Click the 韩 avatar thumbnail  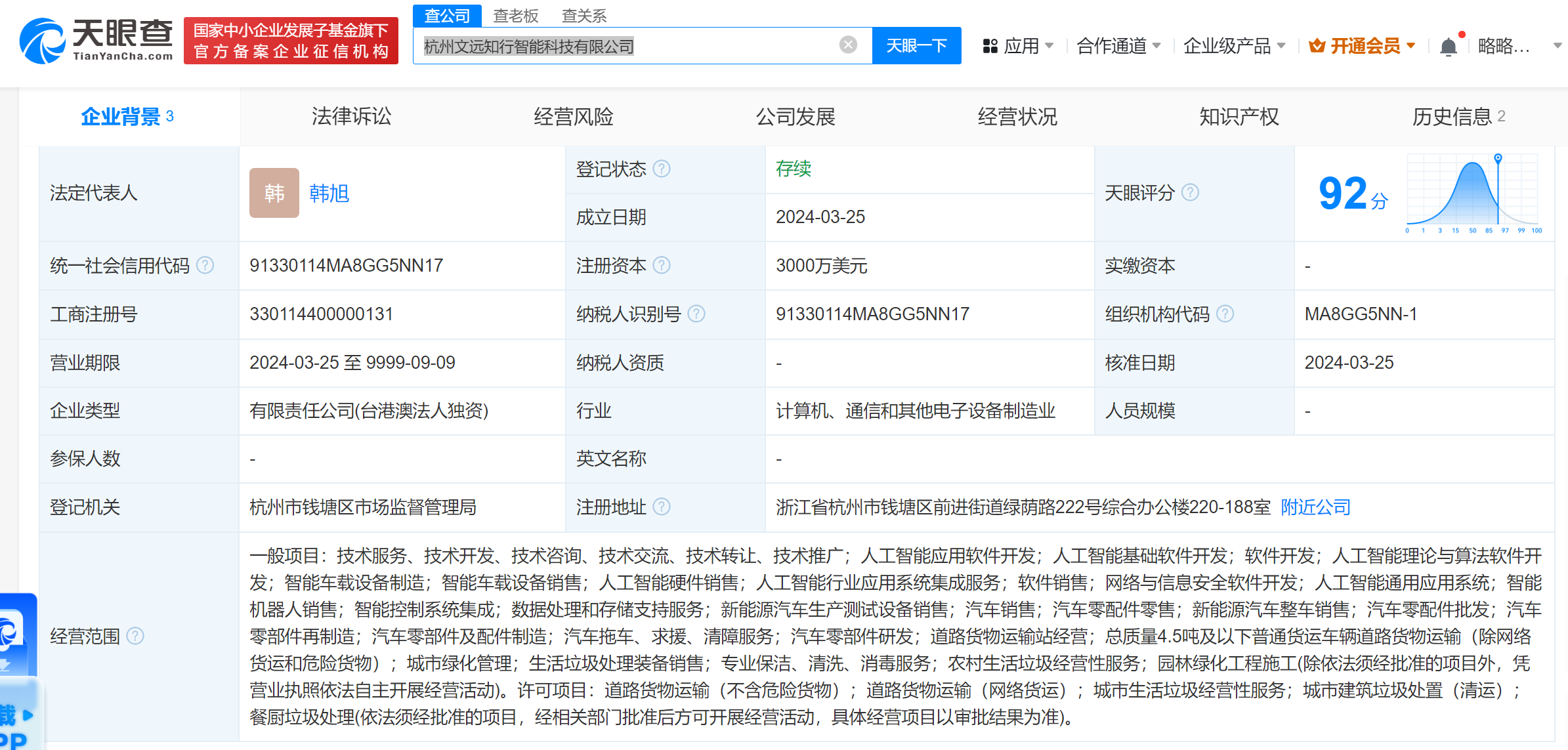274,193
